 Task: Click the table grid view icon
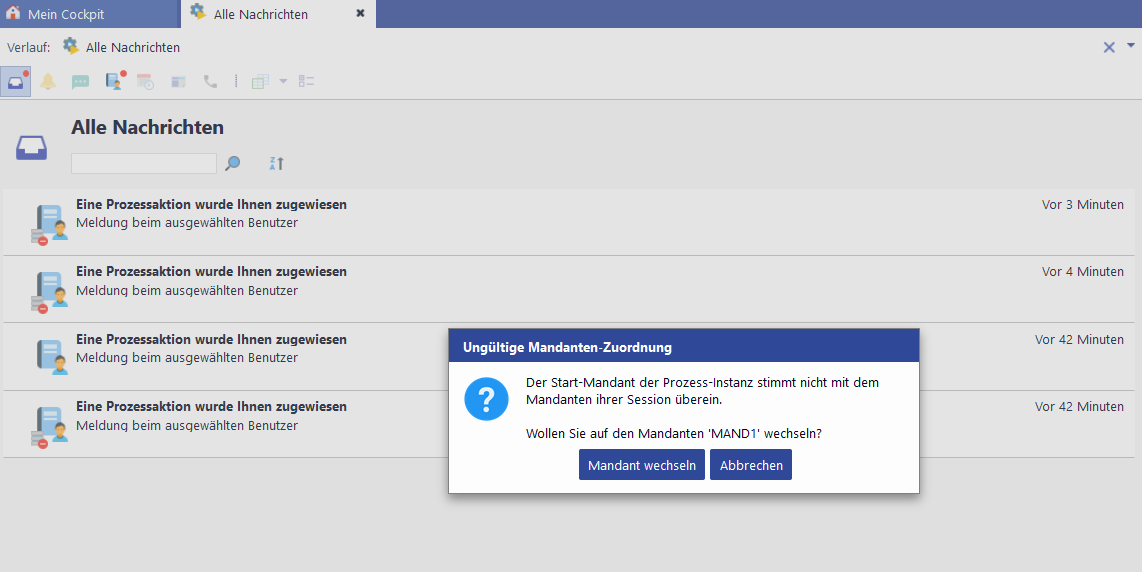(x=260, y=82)
